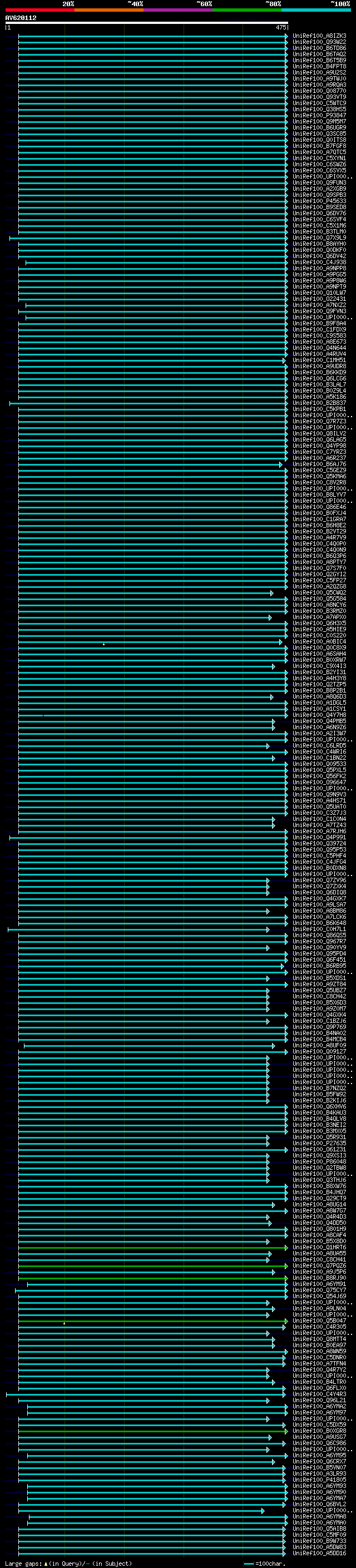Select hit UniRef100_B3TLM0
This screenshot has width=356, height=1568.
(319, 232)
